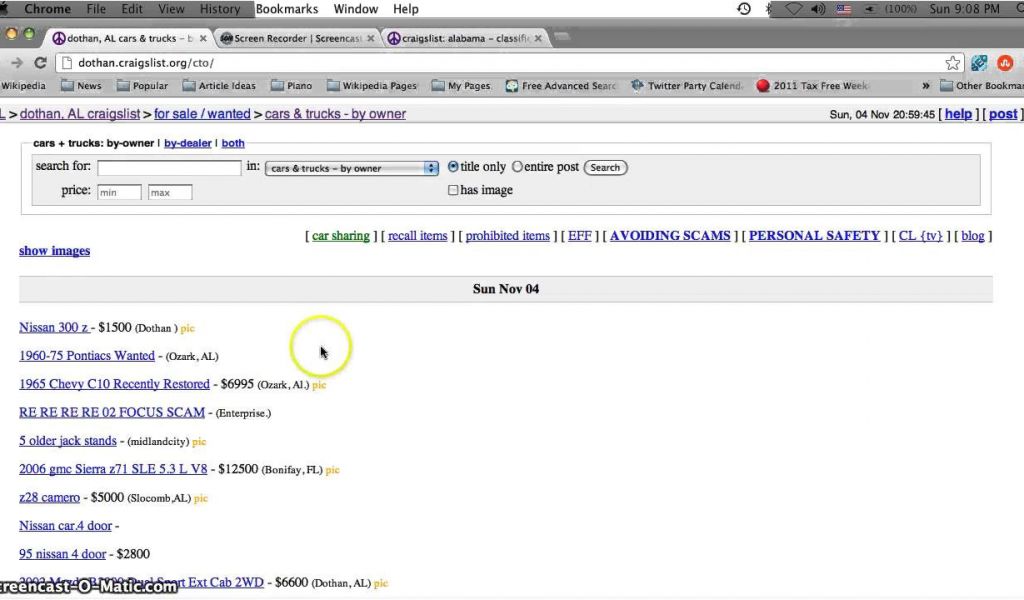Open the Wikipedia Pages bookmarks folder

click(x=372, y=86)
